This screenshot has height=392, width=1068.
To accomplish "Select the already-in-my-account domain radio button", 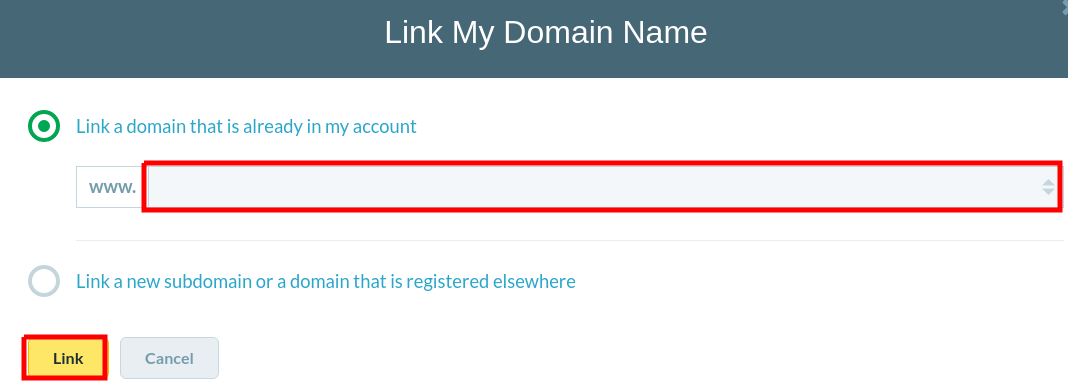I will click(x=44, y=126).
